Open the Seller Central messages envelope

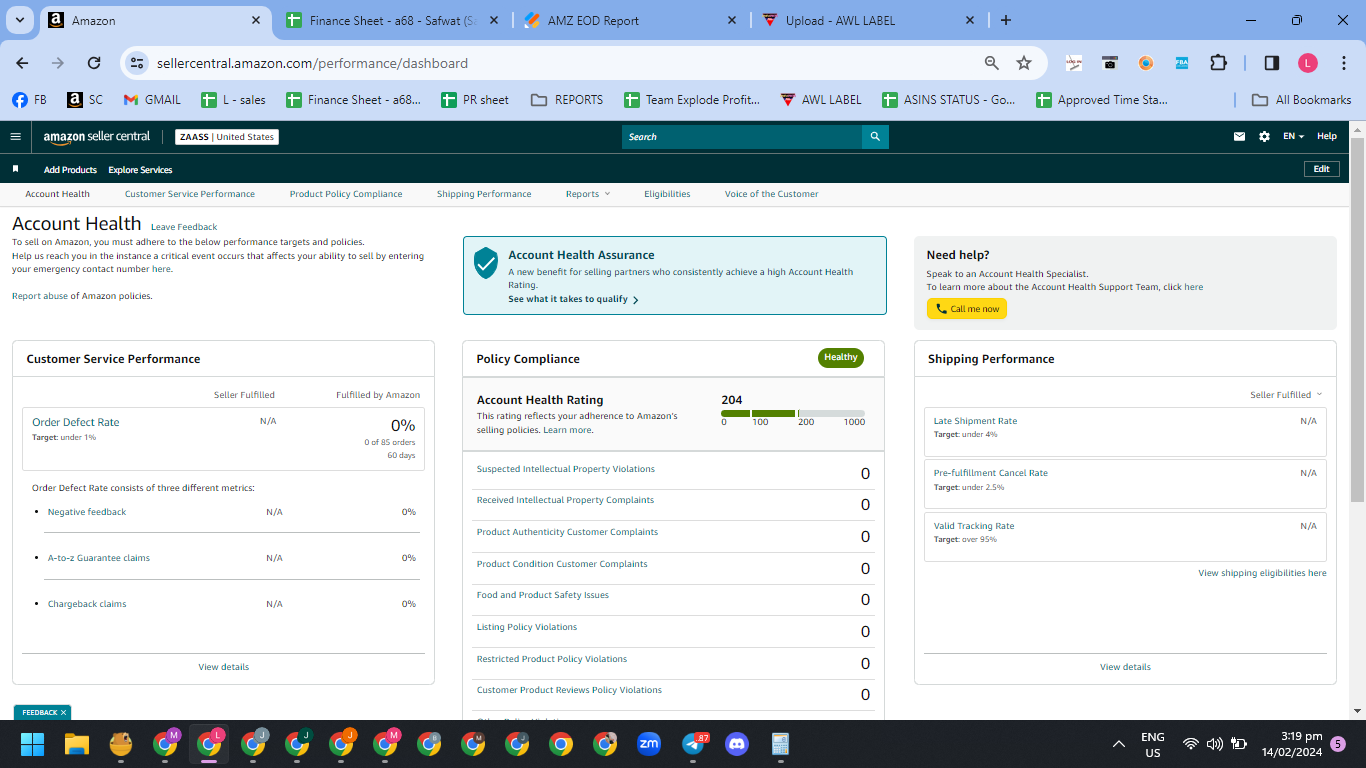click(1240, 137)
